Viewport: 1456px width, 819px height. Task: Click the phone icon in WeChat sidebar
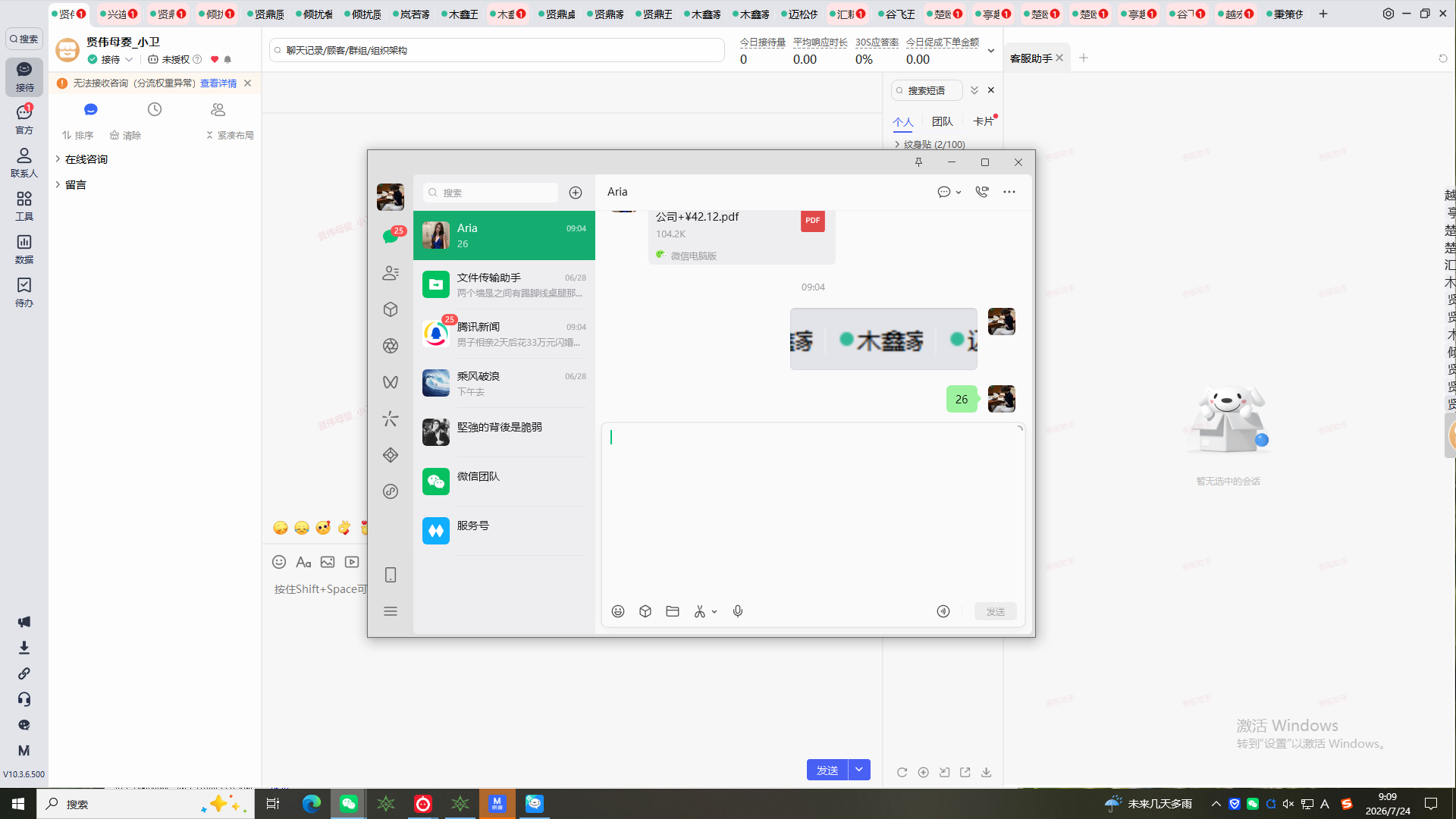point(391,575)
